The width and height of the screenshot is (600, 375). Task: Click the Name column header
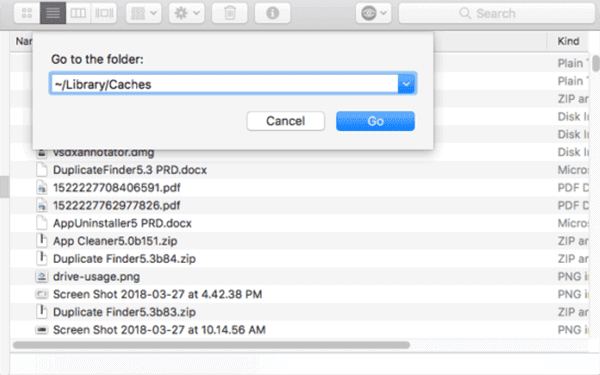point(23,41)
